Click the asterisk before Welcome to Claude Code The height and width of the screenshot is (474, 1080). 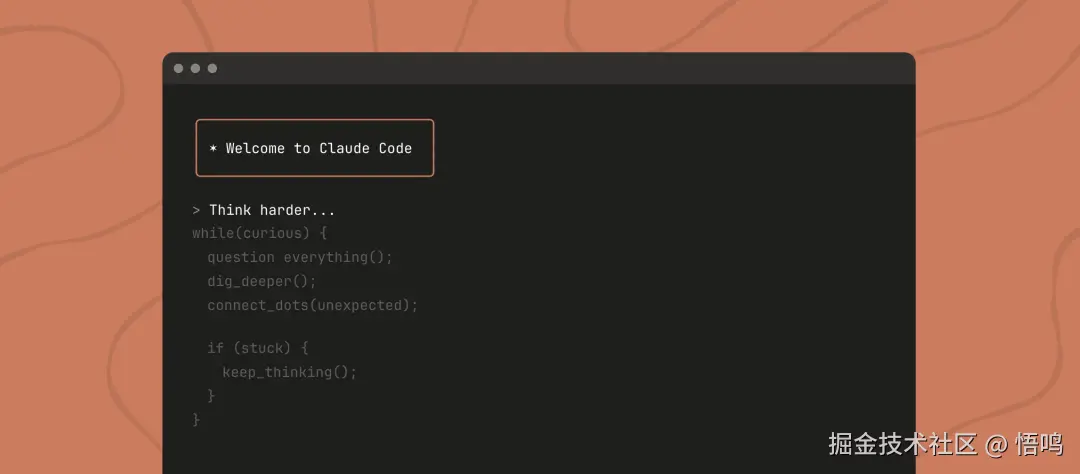point(213,149)
